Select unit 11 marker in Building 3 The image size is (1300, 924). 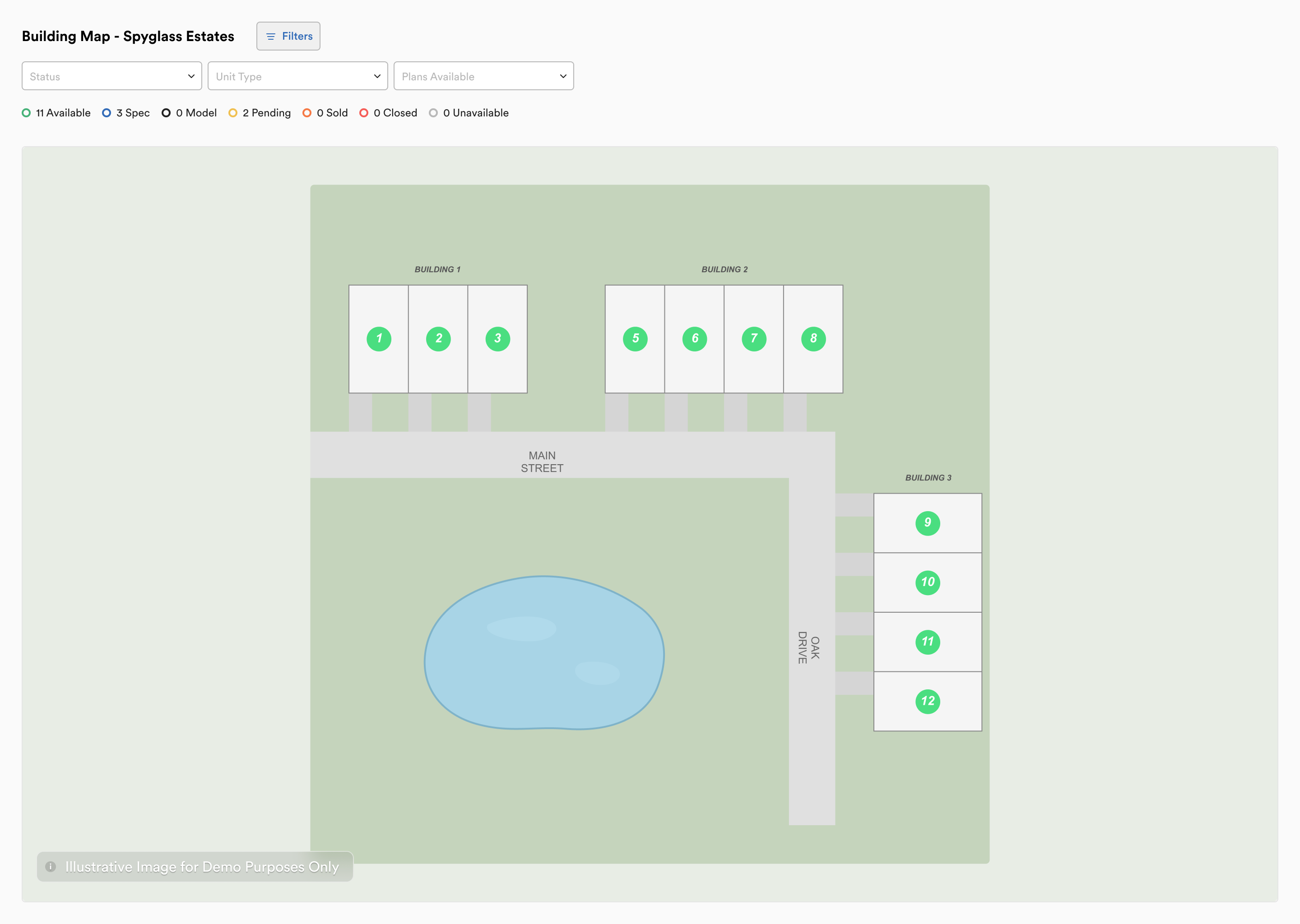[928, 642]
